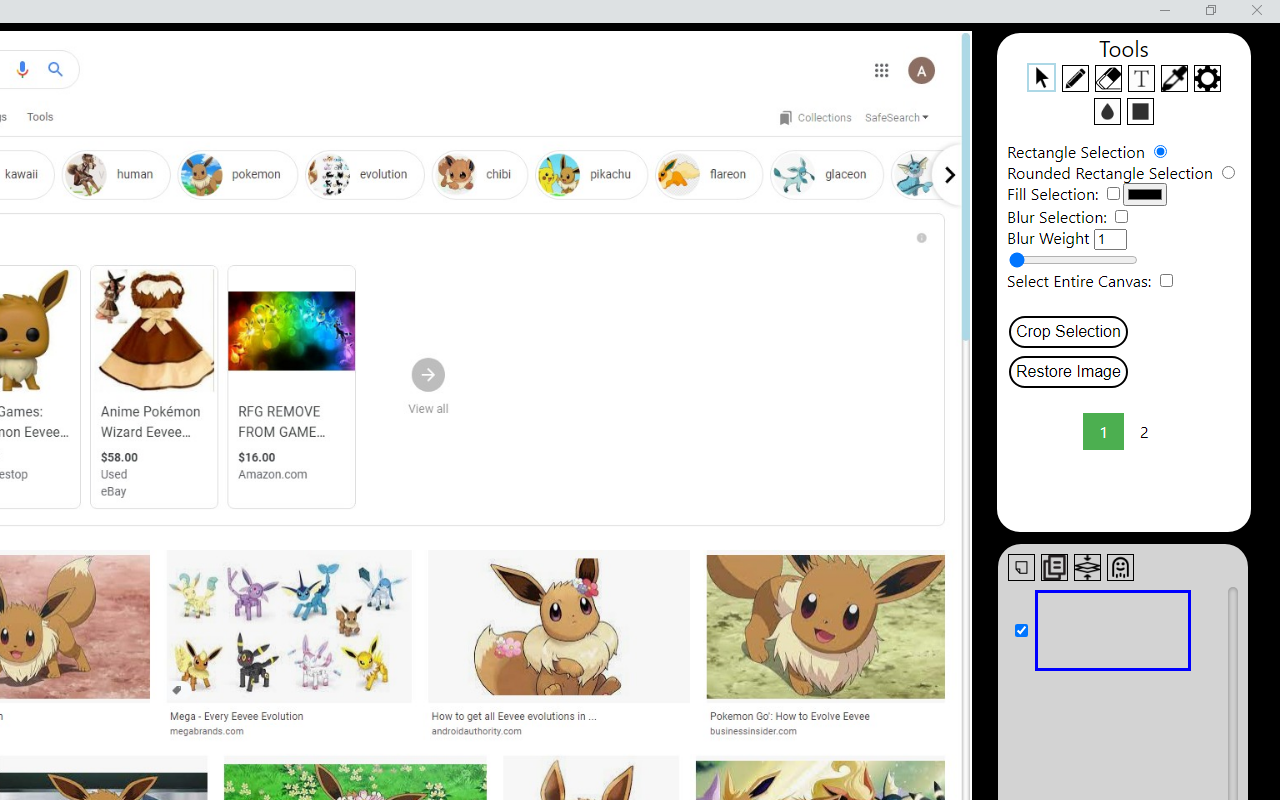
Task: Select the 'glaceon' filter chip
Action: [827, 175]
